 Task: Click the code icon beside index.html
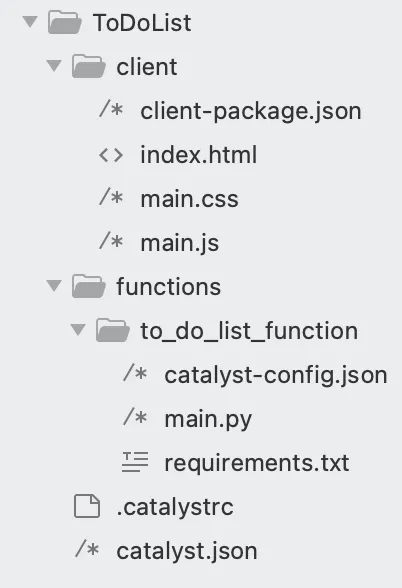click(111, 155)
